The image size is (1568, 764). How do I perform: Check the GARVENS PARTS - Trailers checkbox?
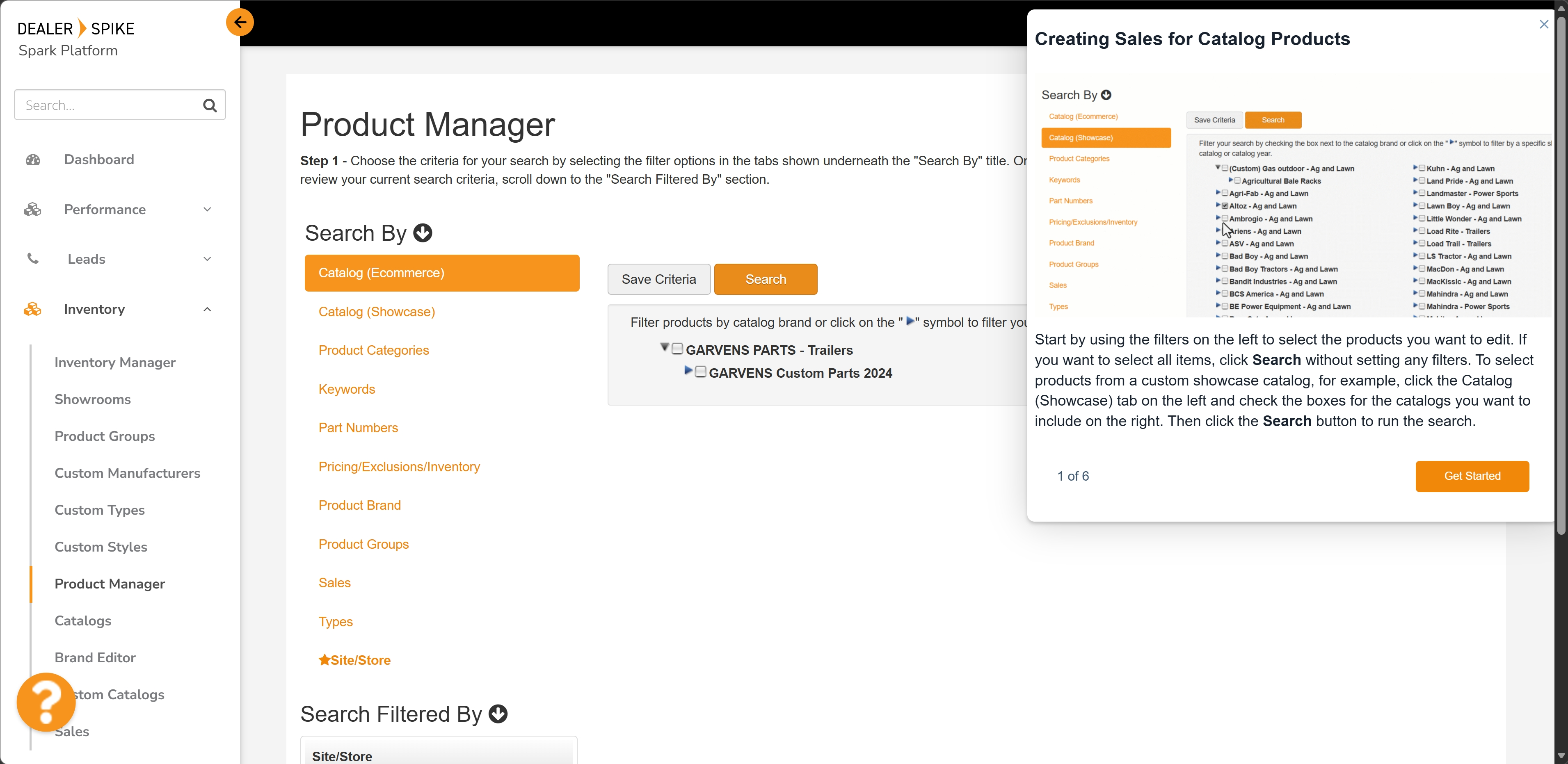(677, 349)
